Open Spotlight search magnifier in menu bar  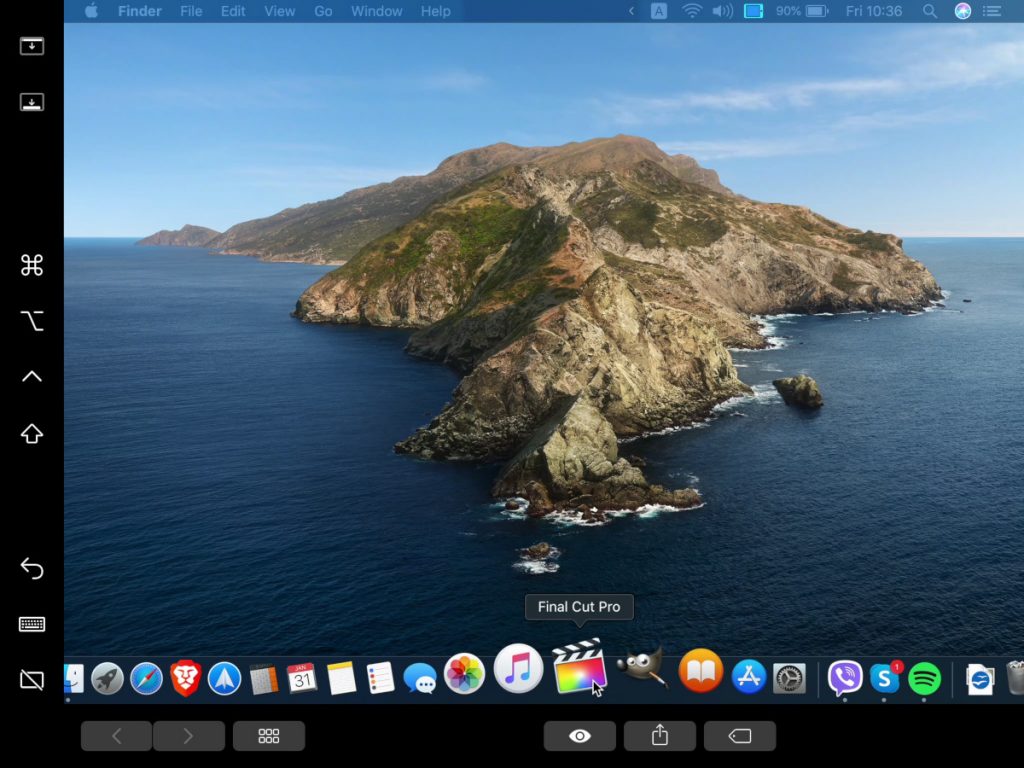(930, 11)
